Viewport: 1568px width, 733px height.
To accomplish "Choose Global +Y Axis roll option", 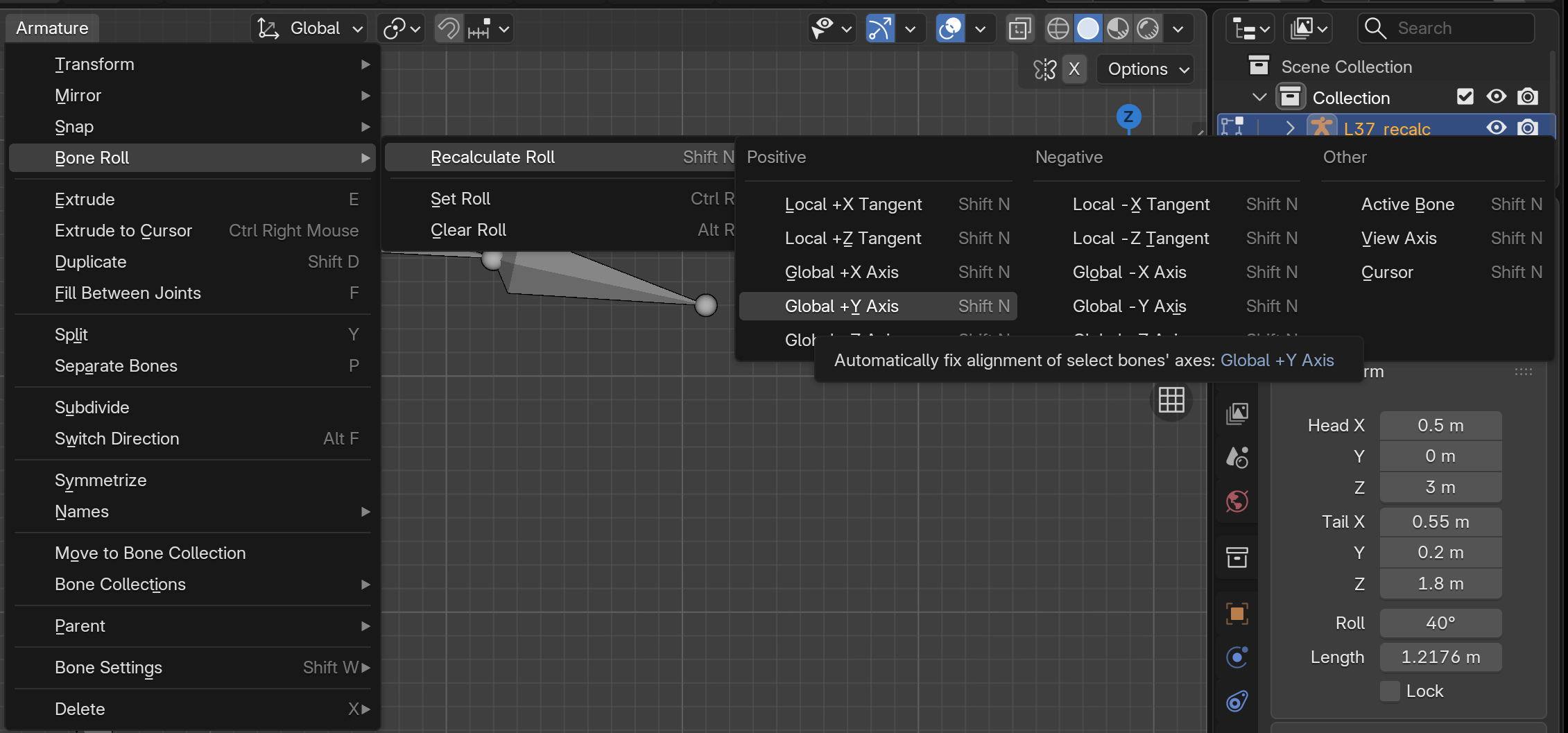I will pos(878,307).
